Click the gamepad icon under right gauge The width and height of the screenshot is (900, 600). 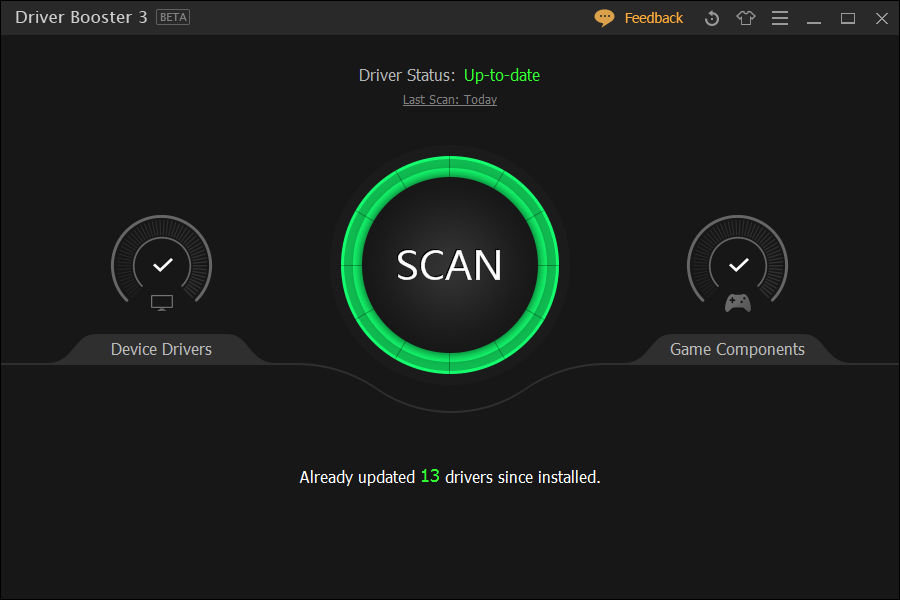tap(738, 303)
